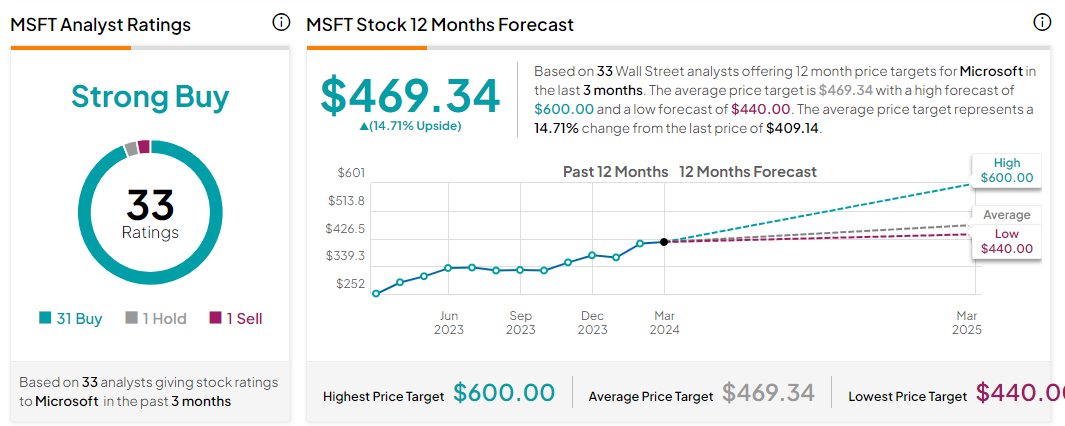Click the Strong Buy consensus label
The height and width of the screenshot is (426, 1065).
click(150, 97)
